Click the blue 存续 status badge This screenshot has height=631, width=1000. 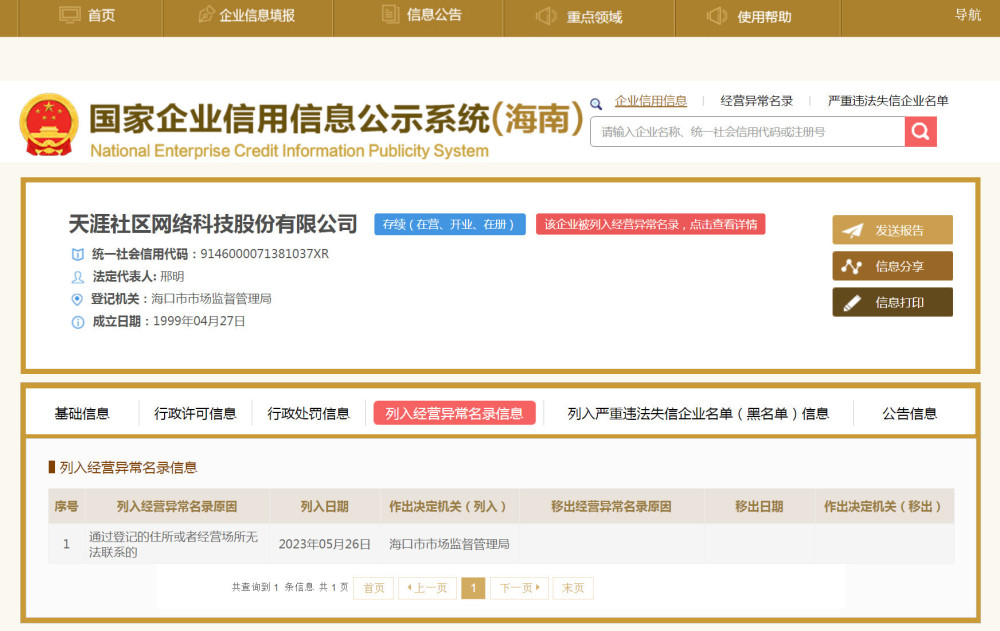click(450, 224)
